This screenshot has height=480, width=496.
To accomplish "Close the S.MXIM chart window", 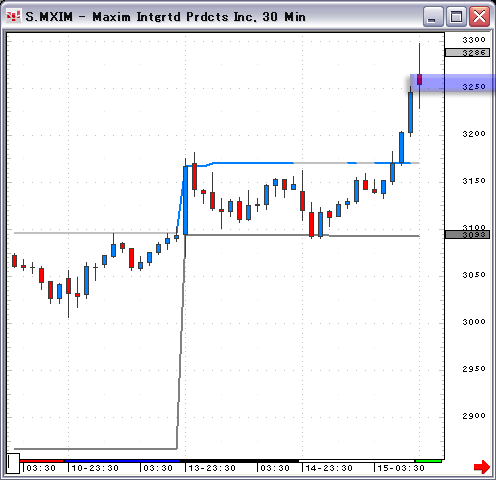I will (479, 16).
